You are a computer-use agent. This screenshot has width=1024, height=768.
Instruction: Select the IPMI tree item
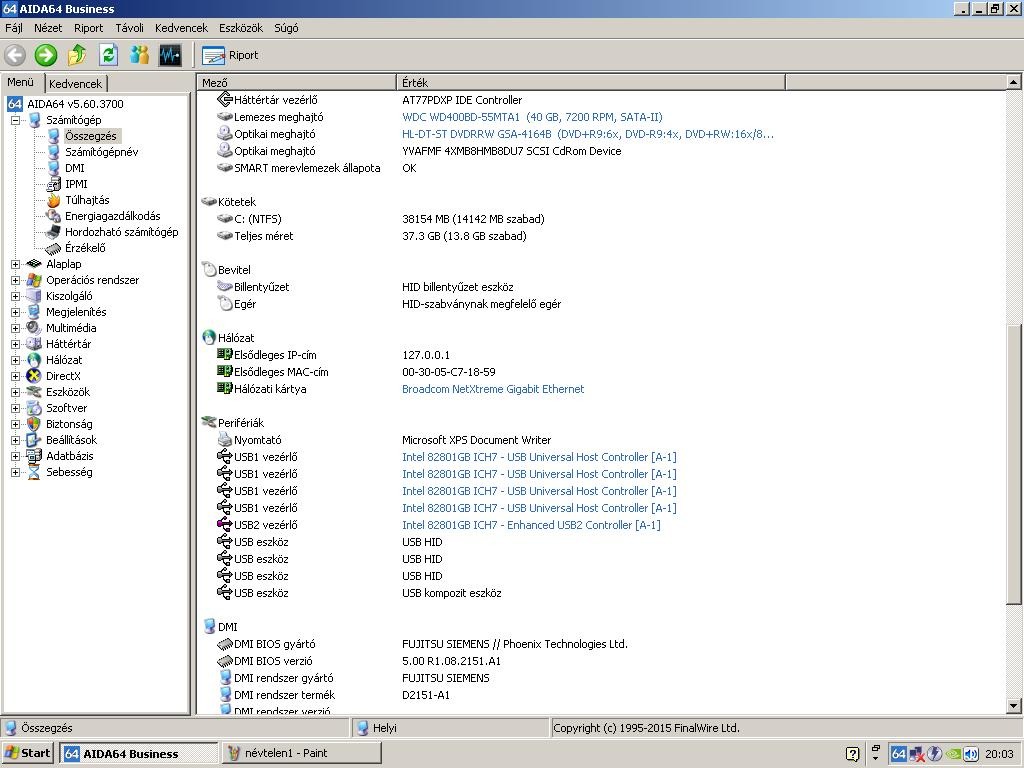(x=76, y=184)
